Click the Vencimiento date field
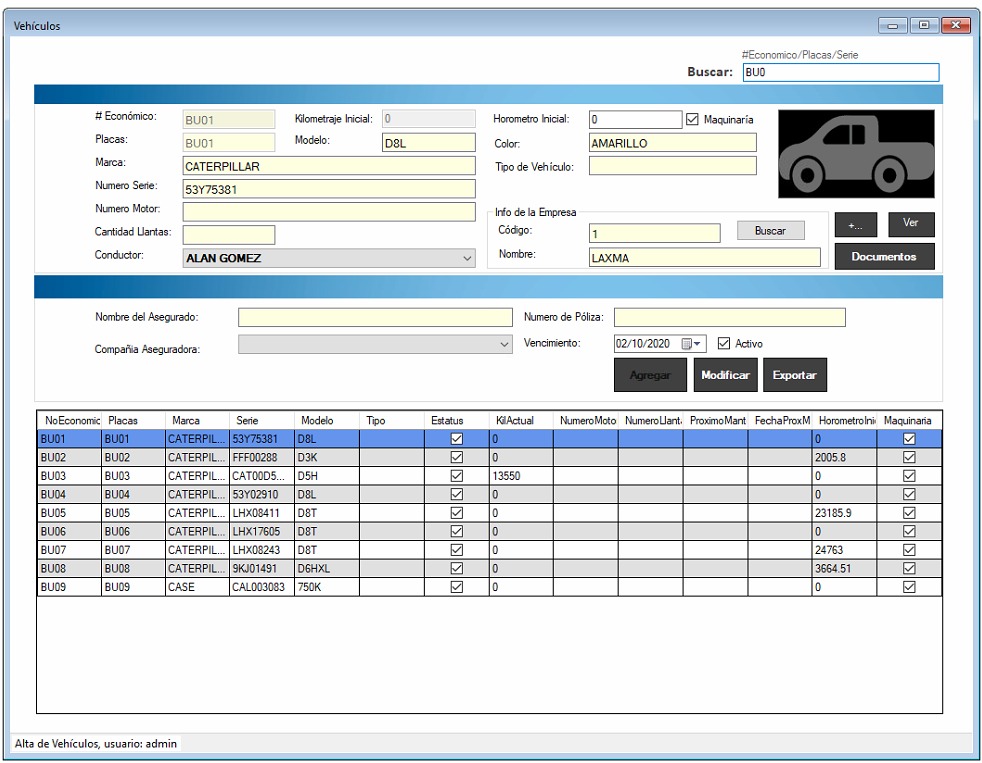982x763 pixels. tap(660, 343)
